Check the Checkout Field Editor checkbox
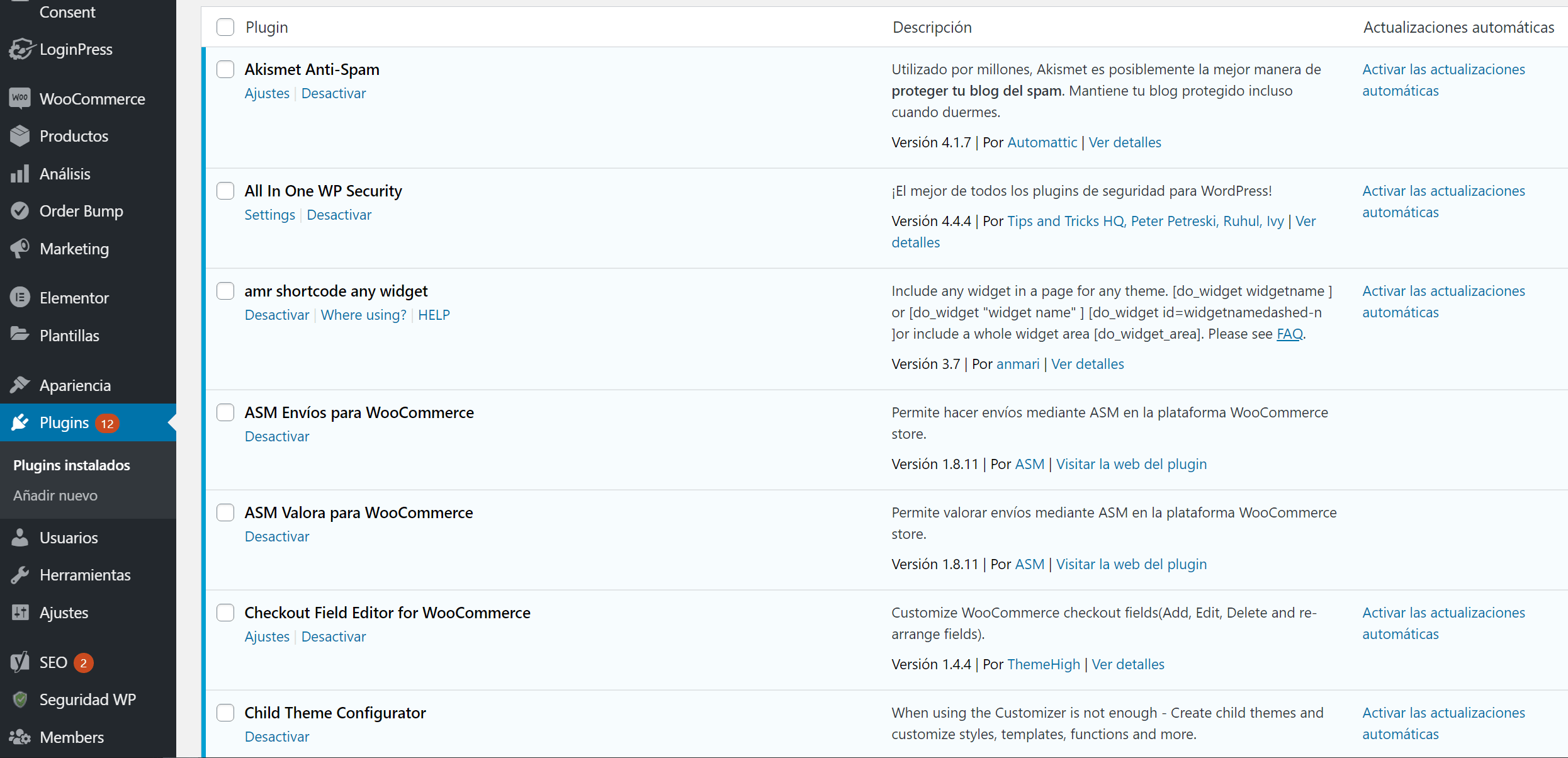This screenshot has width=1568, height=758. click(225, 613)
